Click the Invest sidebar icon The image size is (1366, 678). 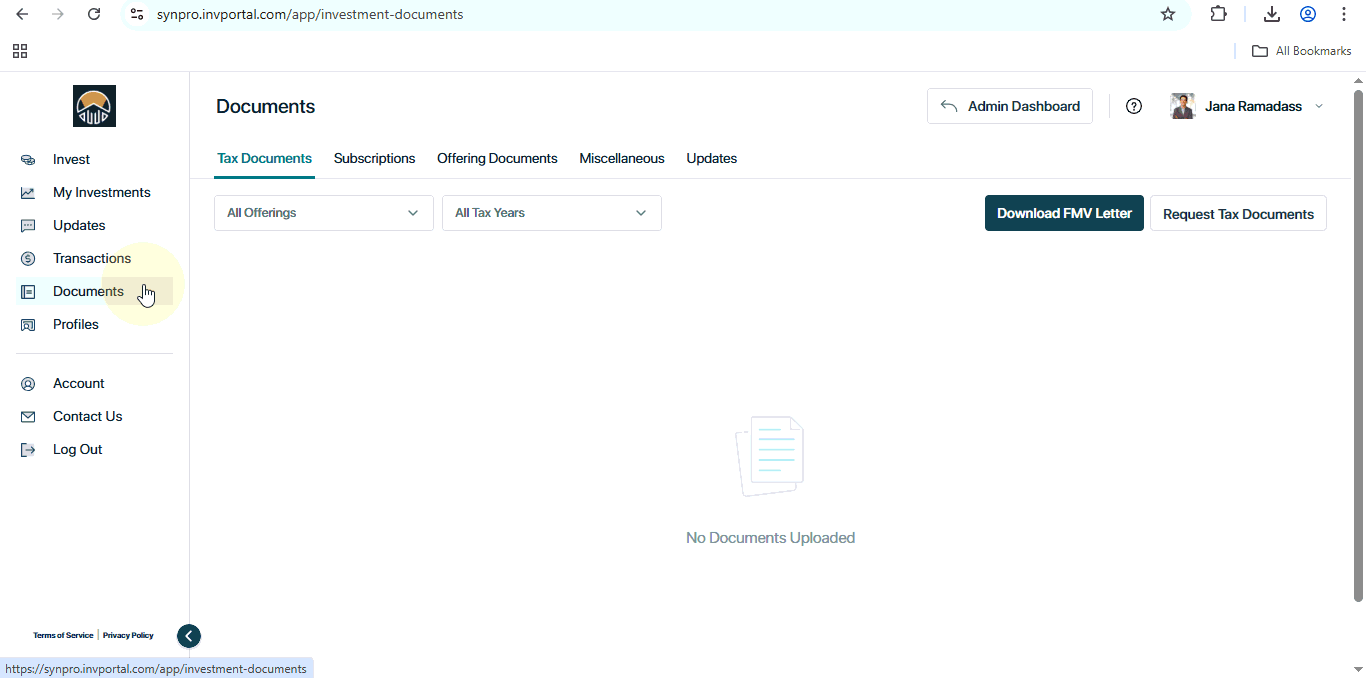click(28, 160)
